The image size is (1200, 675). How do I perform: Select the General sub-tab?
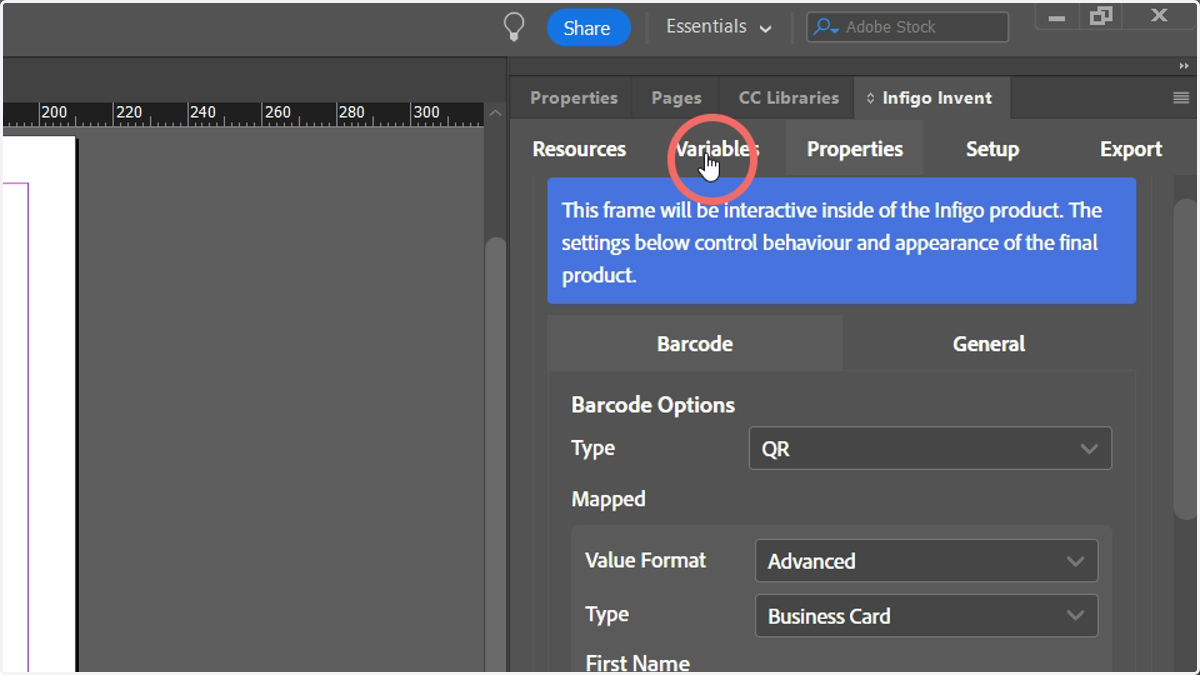coord(989,344)
